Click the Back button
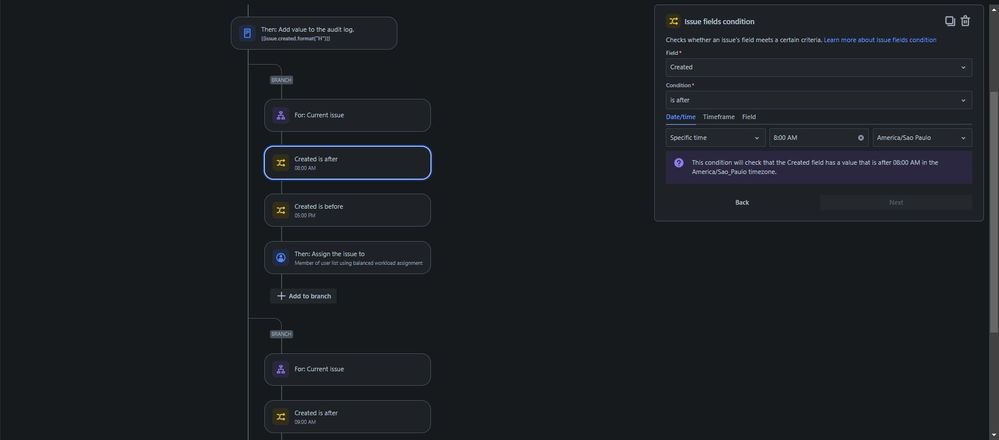 742,202
